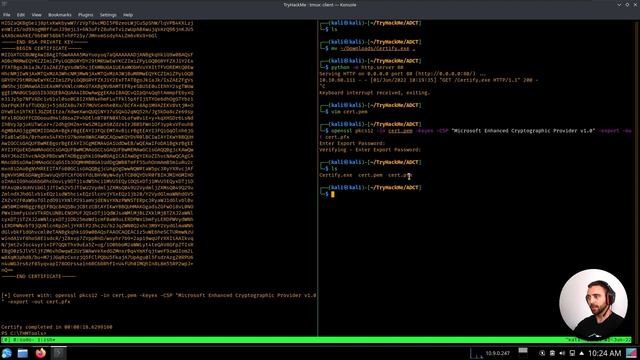
Task: Expand the hidden system tray icons arrow
Action: [x=582, y=353]
